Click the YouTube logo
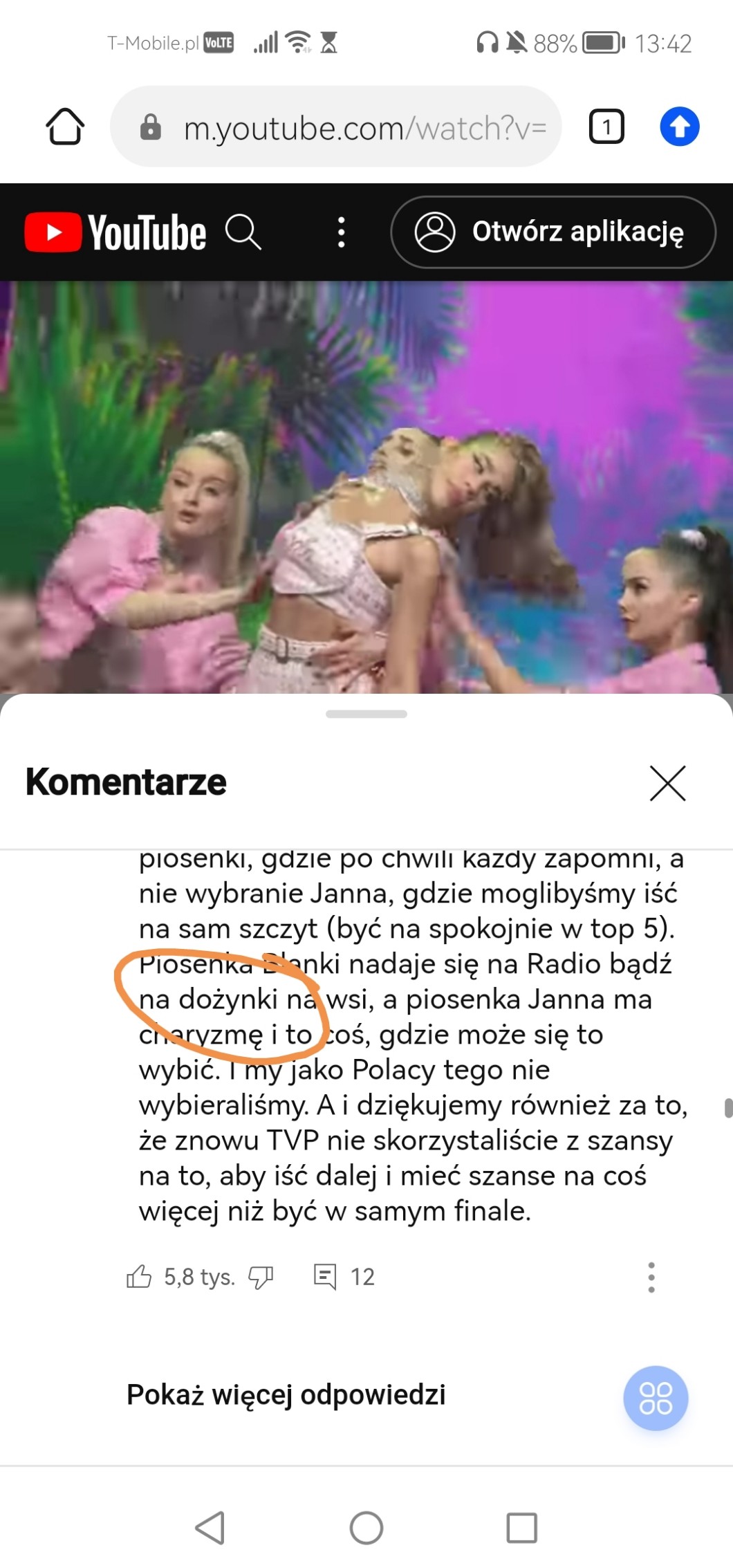The height and width of the screenshot is (1568, 733). pyautogui.click(x=115, y=232)
